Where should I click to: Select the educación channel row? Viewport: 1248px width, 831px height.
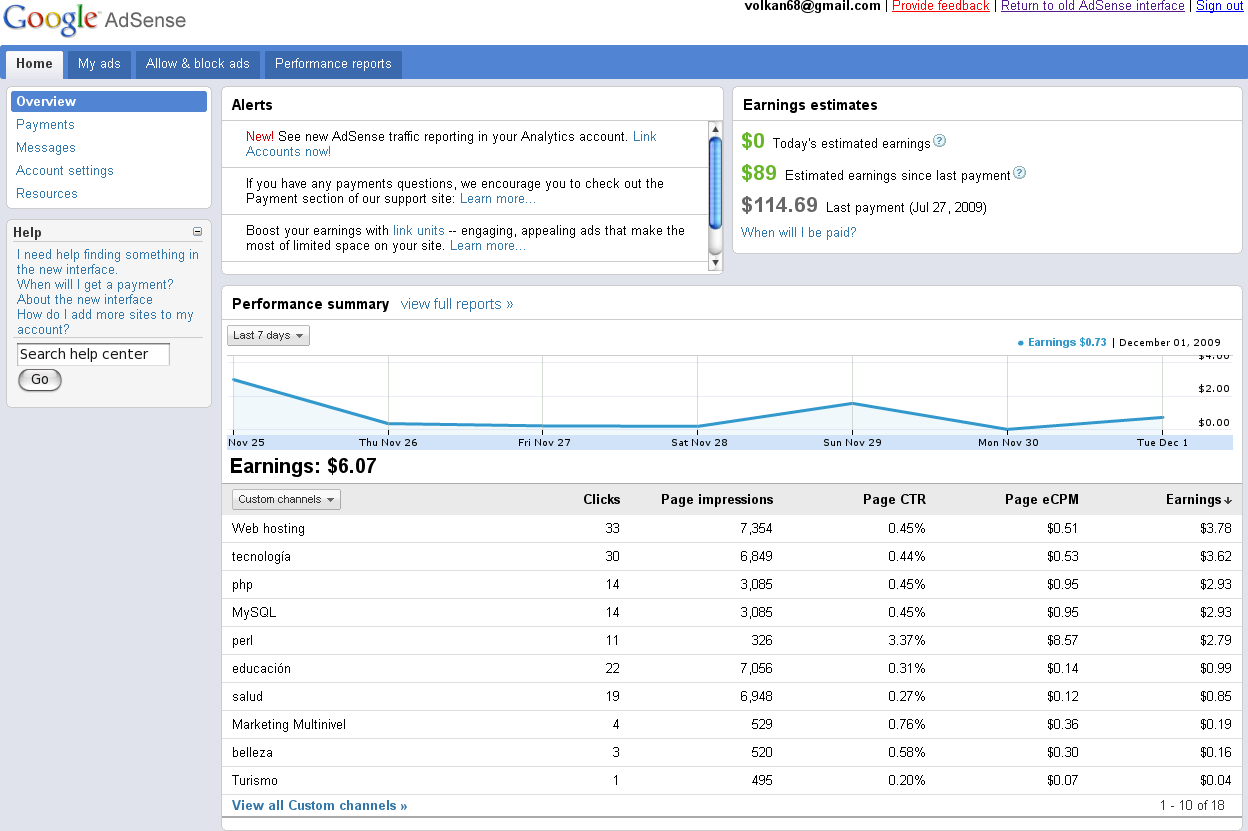coord(732,669)
